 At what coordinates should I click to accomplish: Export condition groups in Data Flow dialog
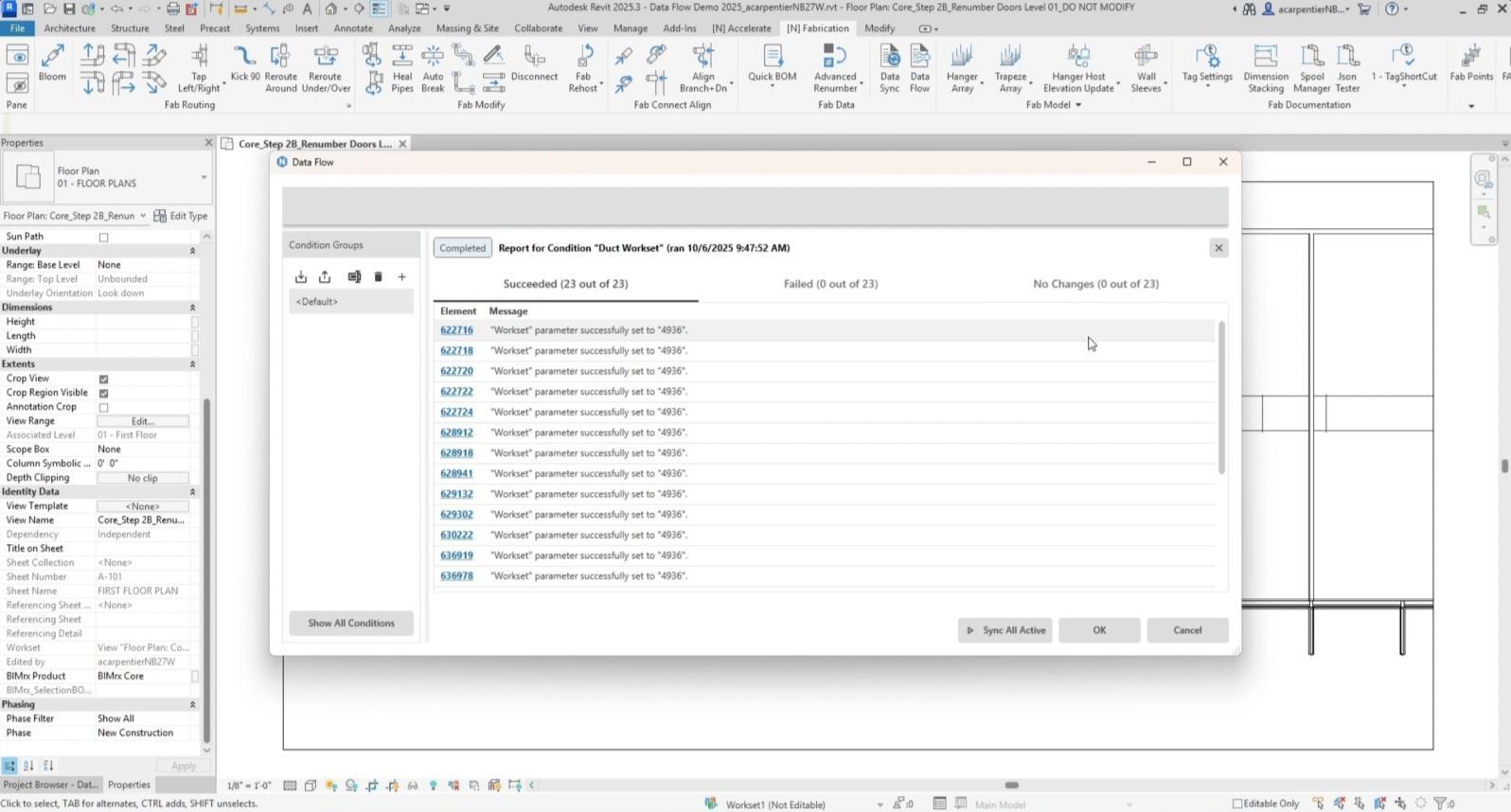[325, 277]
